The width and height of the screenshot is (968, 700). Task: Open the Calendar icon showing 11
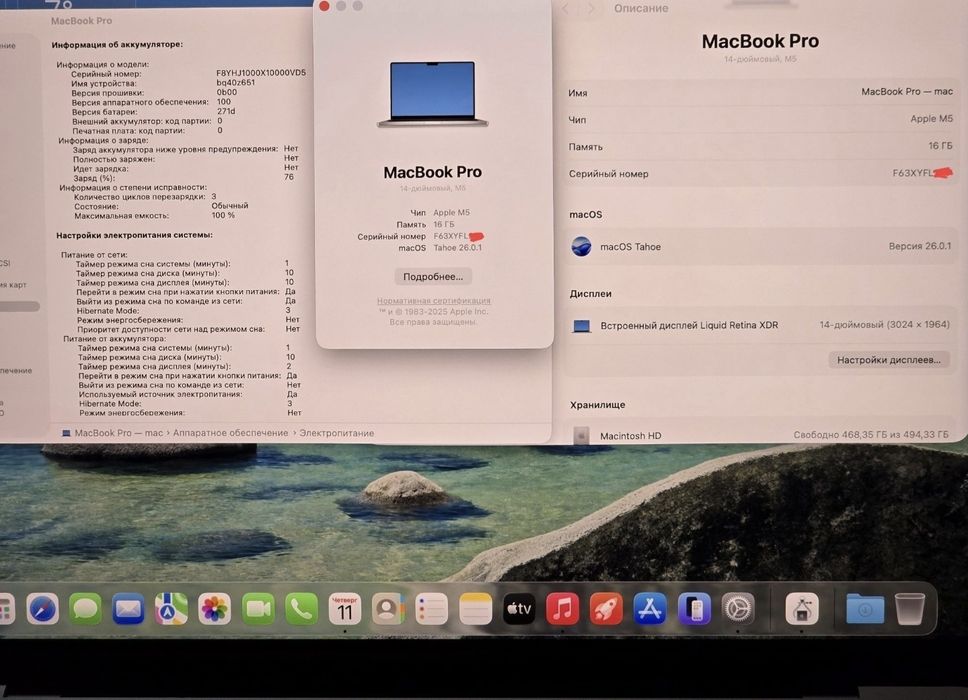[344, 609]
